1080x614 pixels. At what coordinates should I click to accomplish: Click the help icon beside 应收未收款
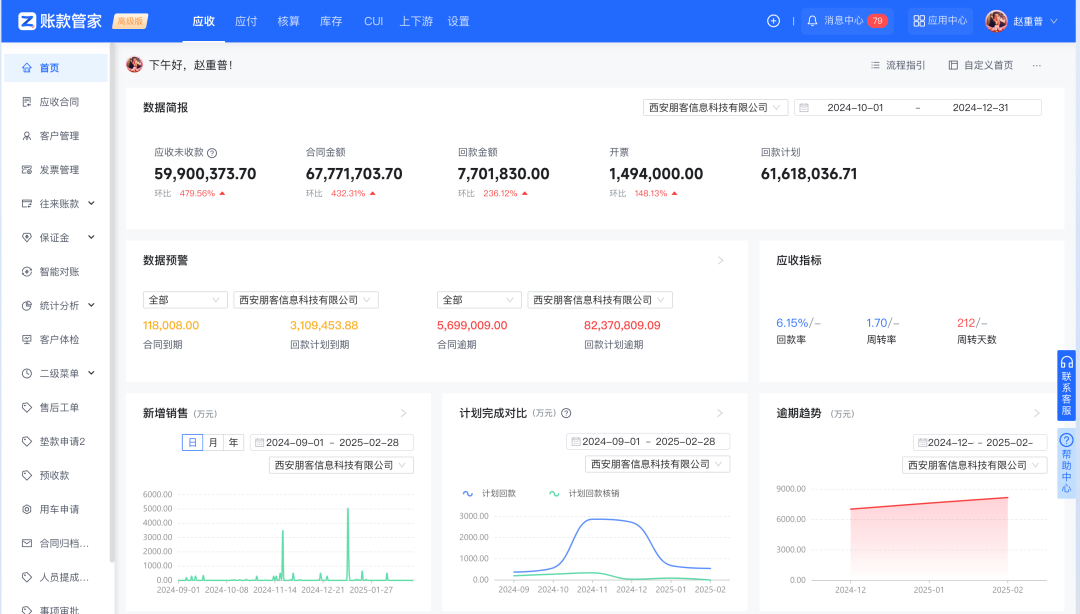[x=212, y=153]
